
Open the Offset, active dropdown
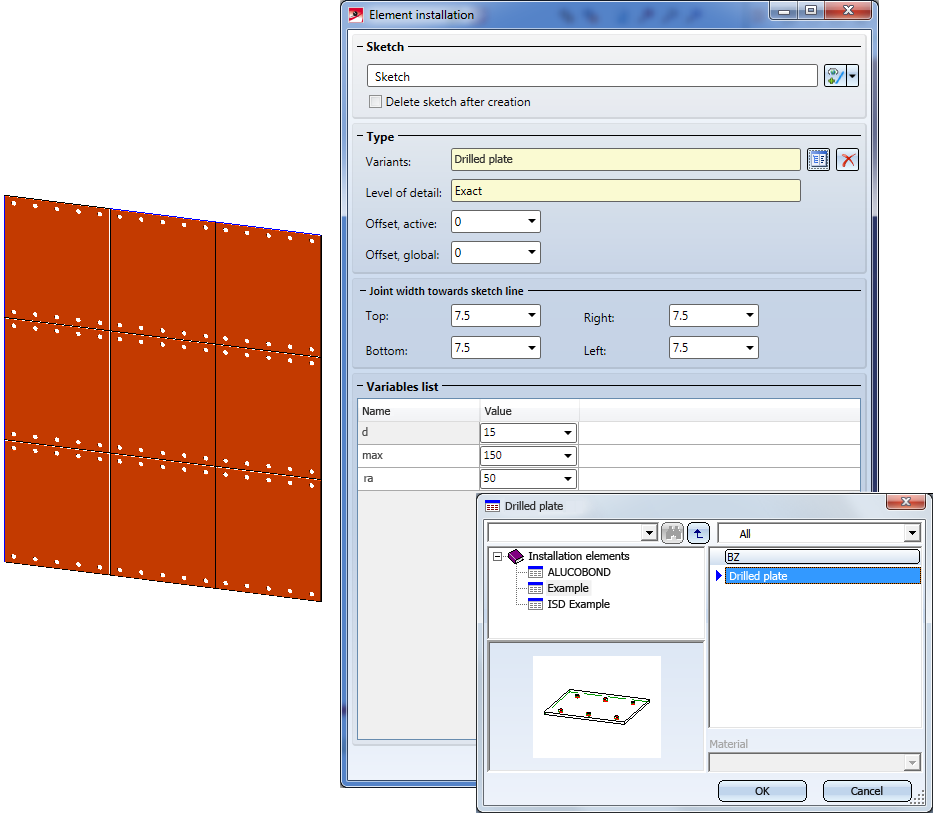tap(532, 222)
